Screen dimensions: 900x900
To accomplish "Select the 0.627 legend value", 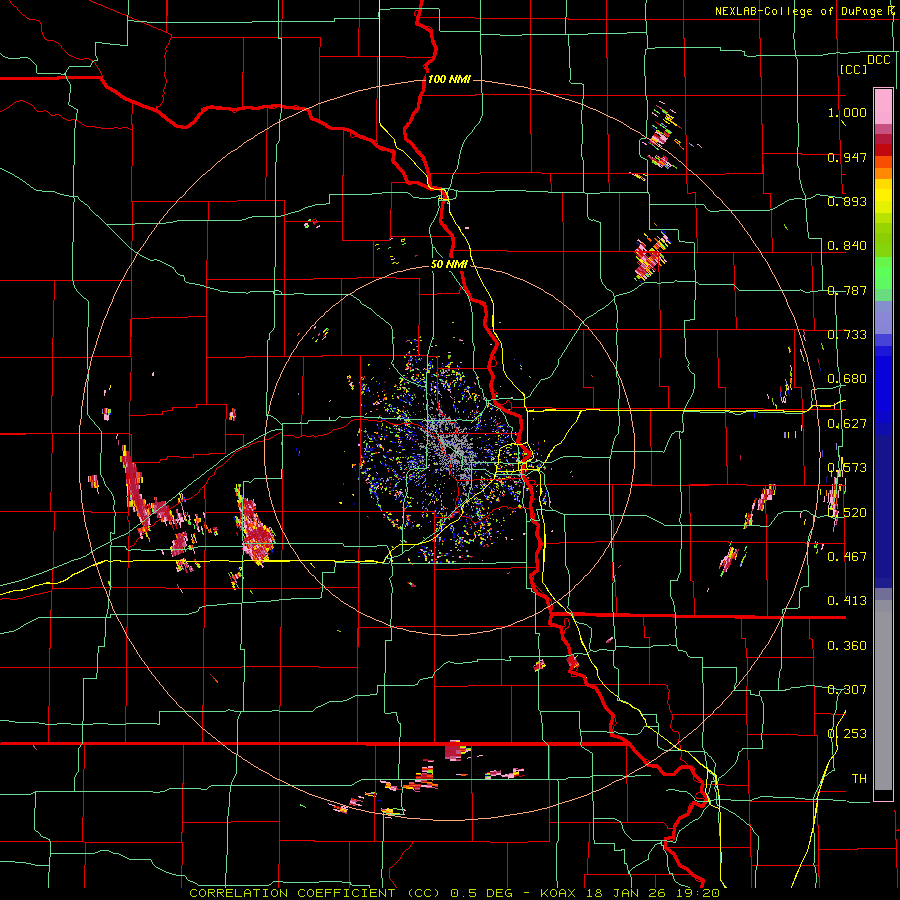I will (x=847, y=424).
